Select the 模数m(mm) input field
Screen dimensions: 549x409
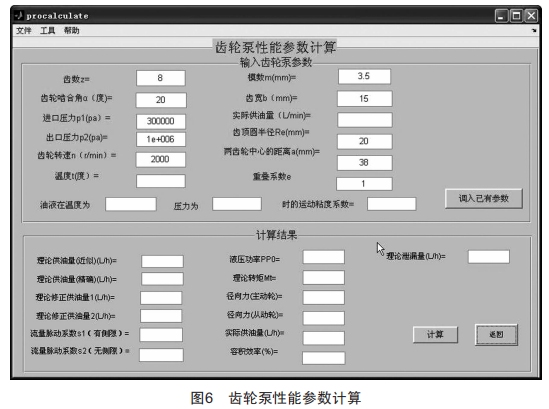pyautogui.click(x=364, y=76)
